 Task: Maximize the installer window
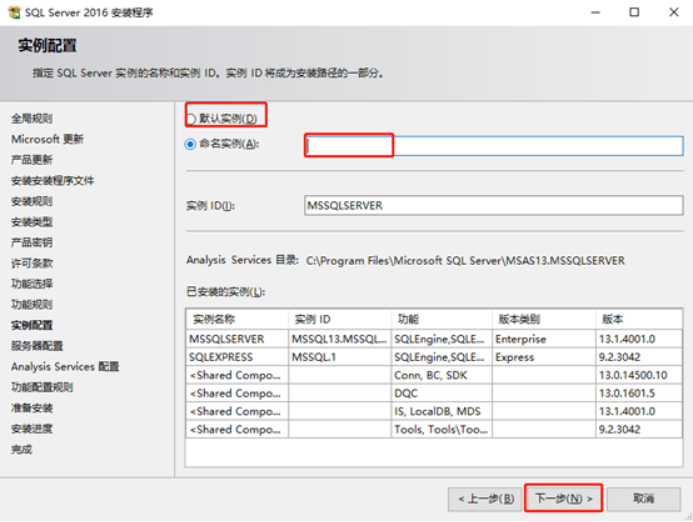(634, 12)
